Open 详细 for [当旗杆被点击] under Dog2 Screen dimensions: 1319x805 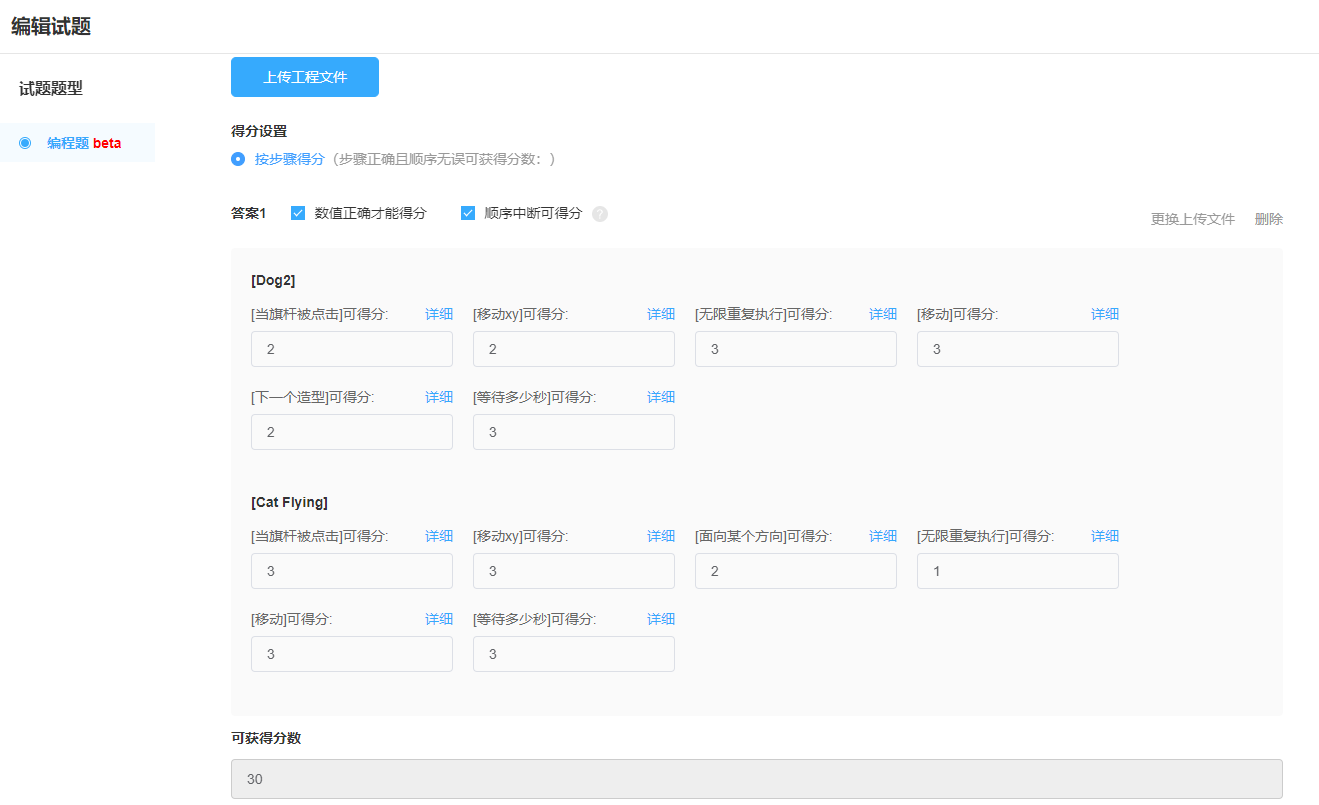click(439, 313)
